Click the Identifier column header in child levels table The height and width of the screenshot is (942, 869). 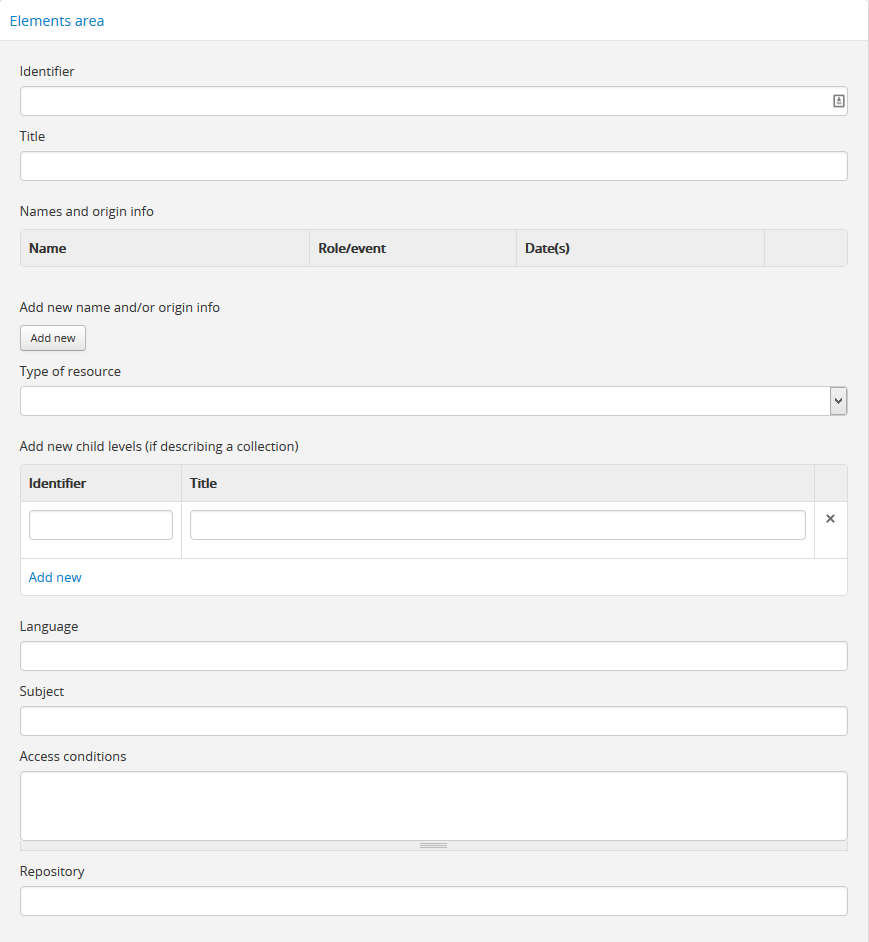(x=58, y=483)
